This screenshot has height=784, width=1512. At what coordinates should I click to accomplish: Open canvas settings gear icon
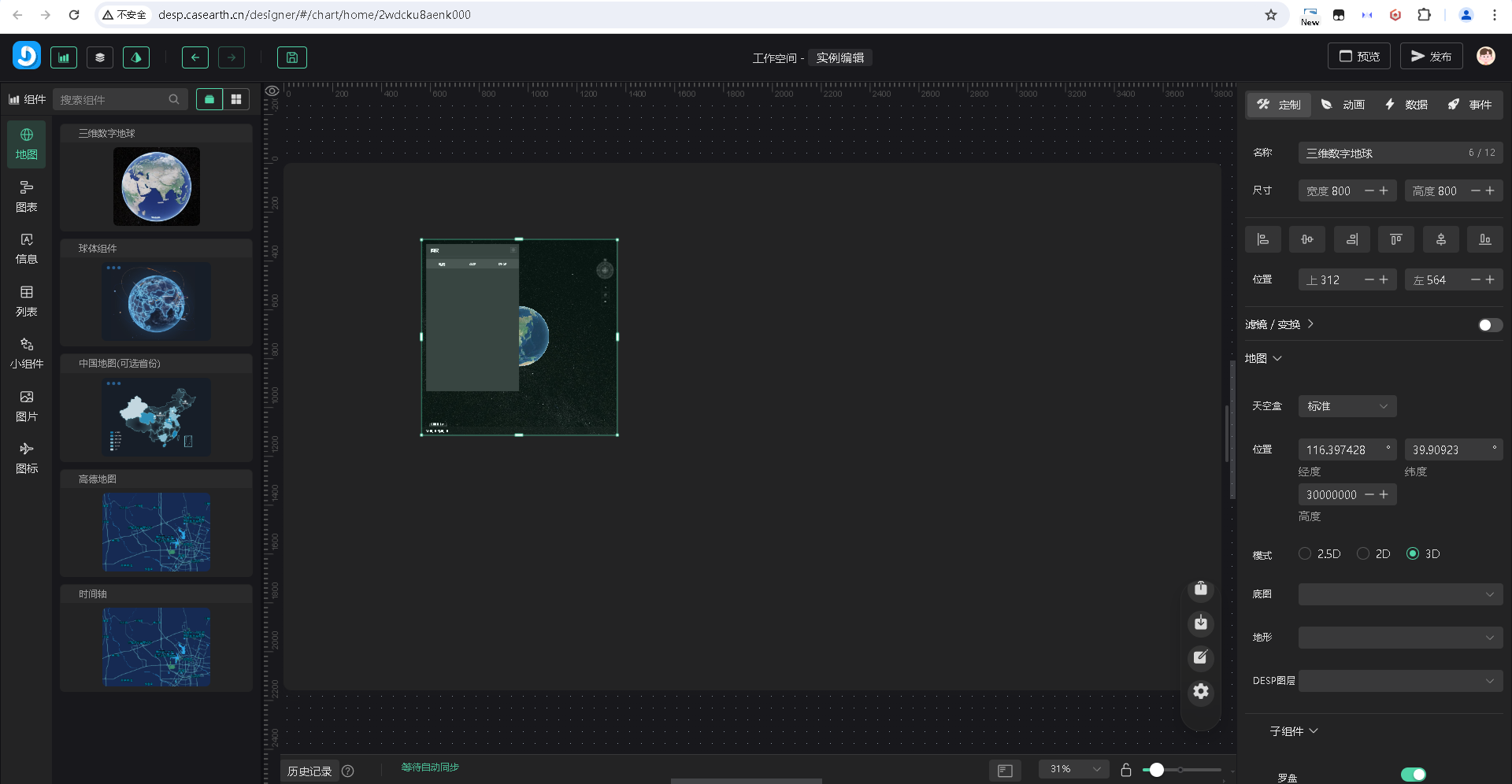point(1200,692)
